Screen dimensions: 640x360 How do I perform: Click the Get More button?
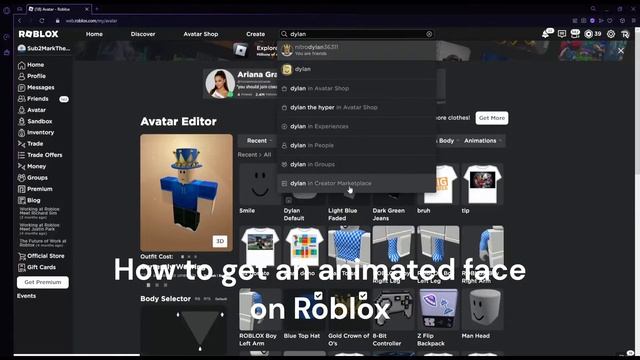492,118
